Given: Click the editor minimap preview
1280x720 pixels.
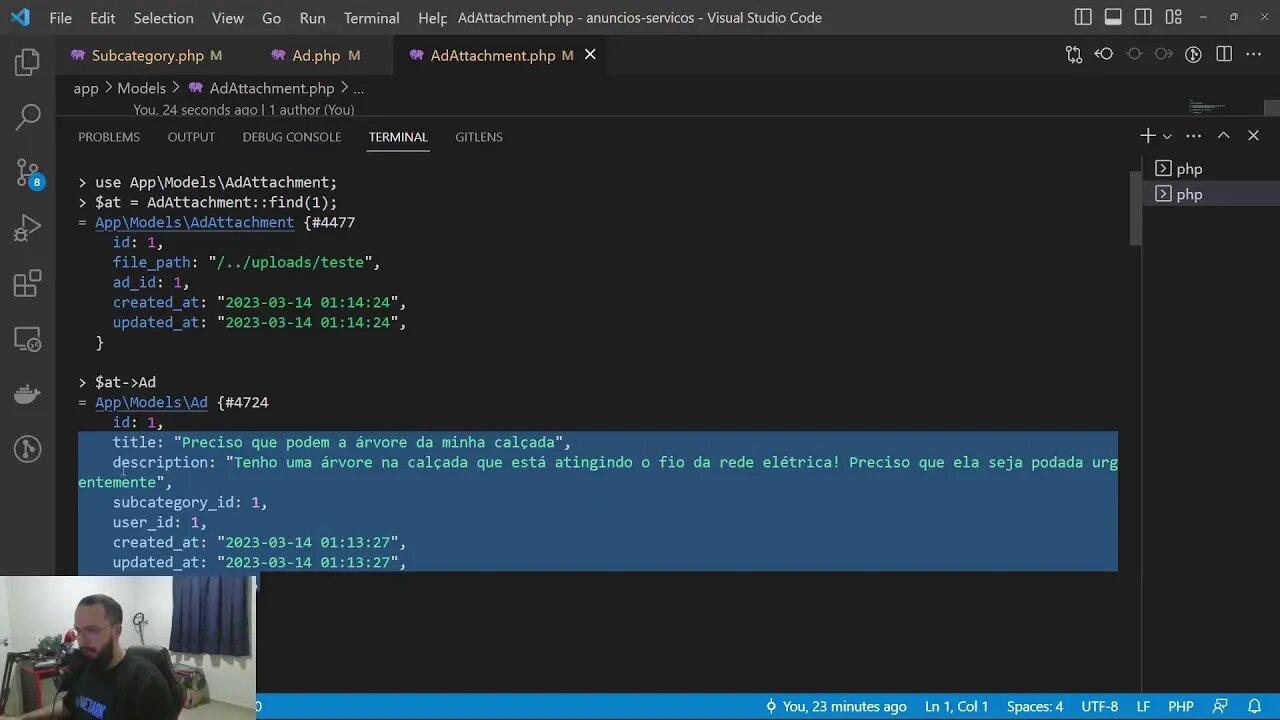Looking at the screenshot, I should [x=1207, y=106].
